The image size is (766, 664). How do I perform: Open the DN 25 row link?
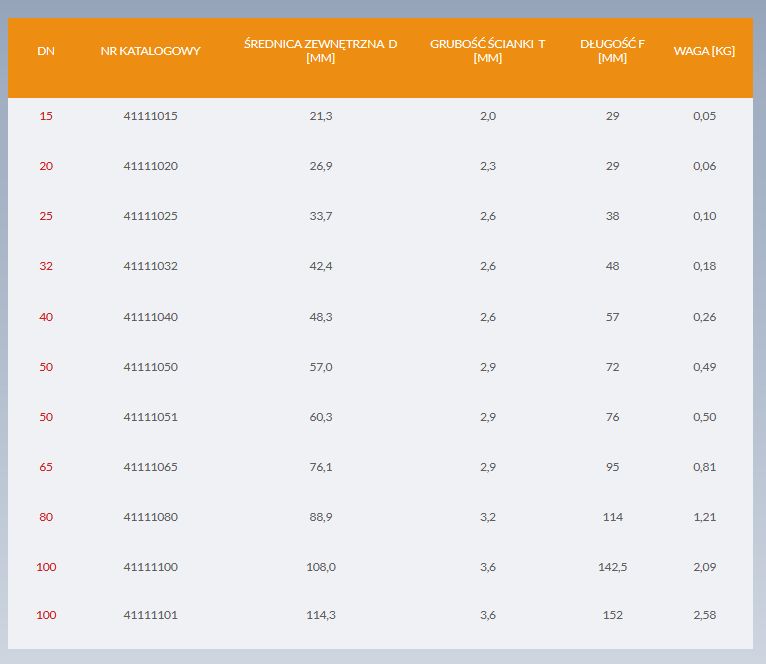(46, 216)
